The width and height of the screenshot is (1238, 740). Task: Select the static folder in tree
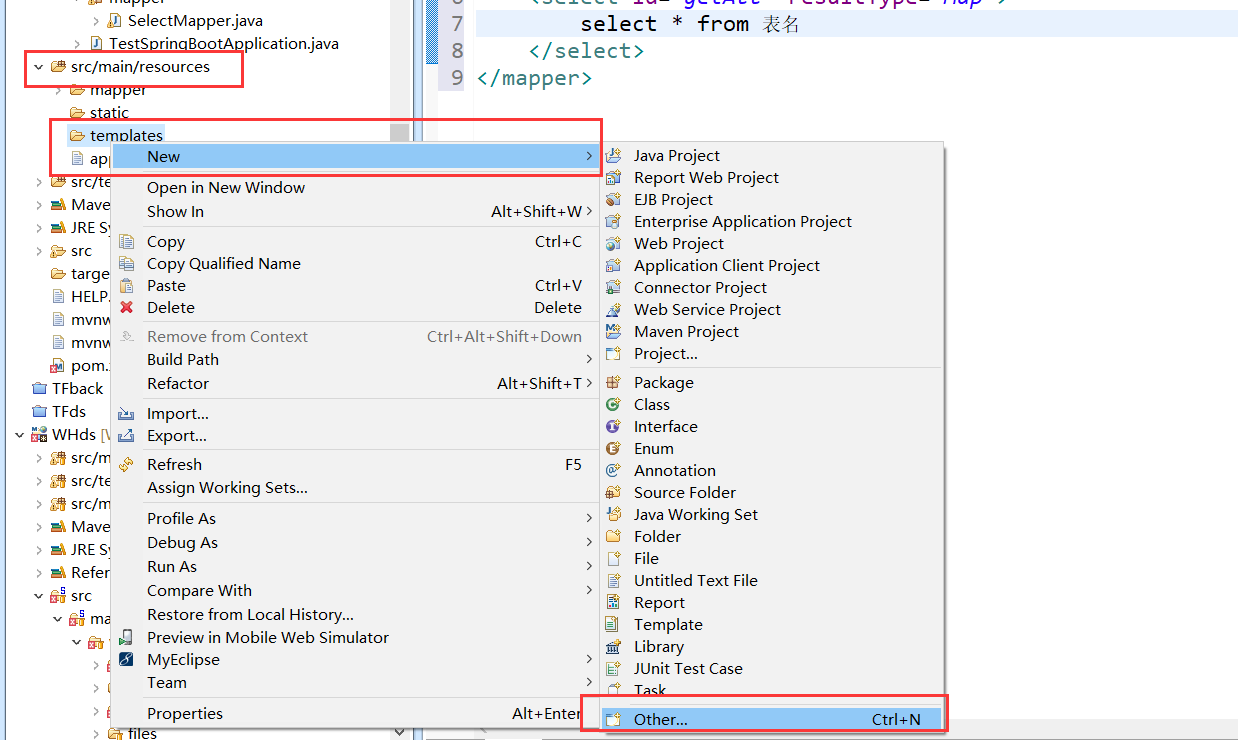coord(109,112)
